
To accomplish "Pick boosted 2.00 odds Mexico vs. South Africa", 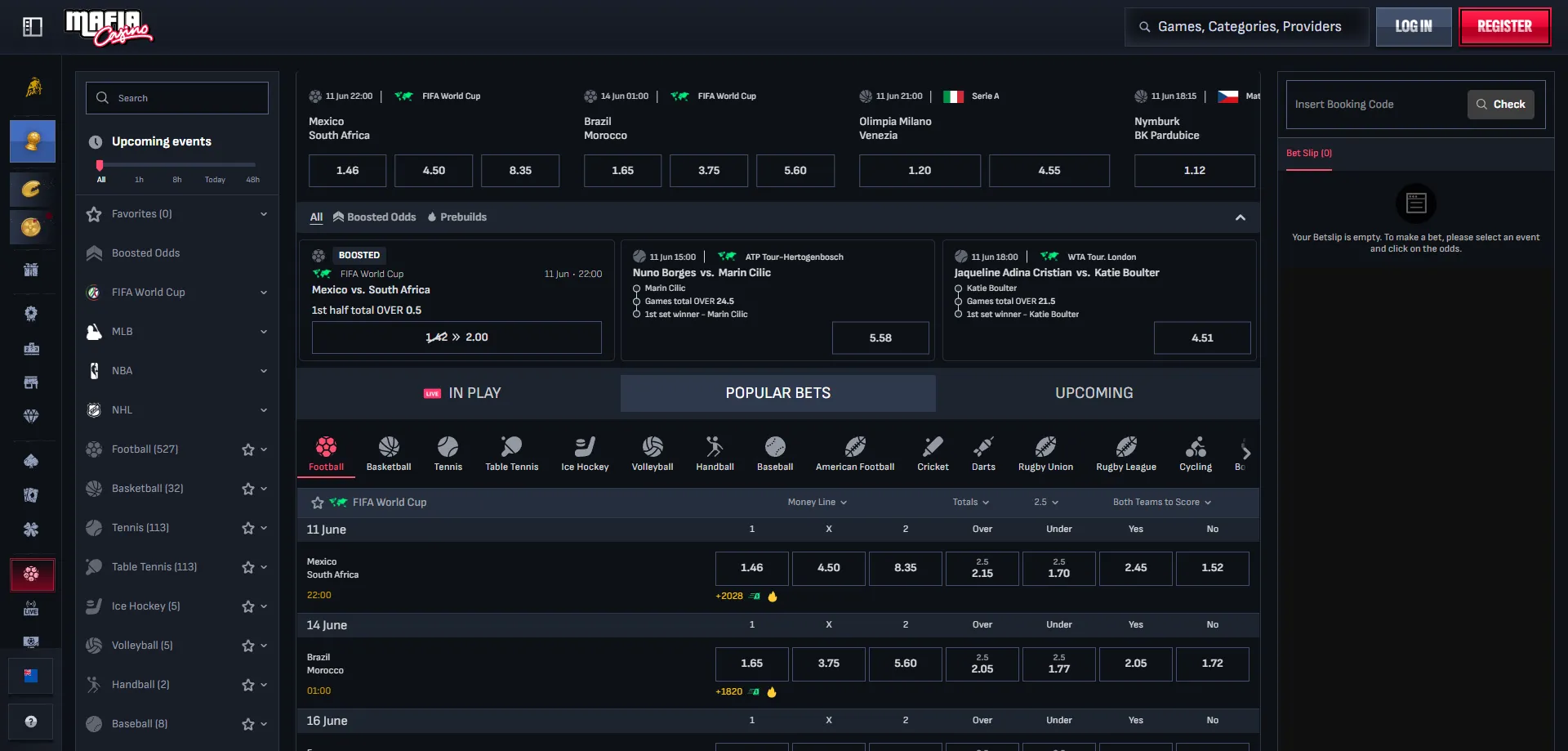I will pos(457,338).
